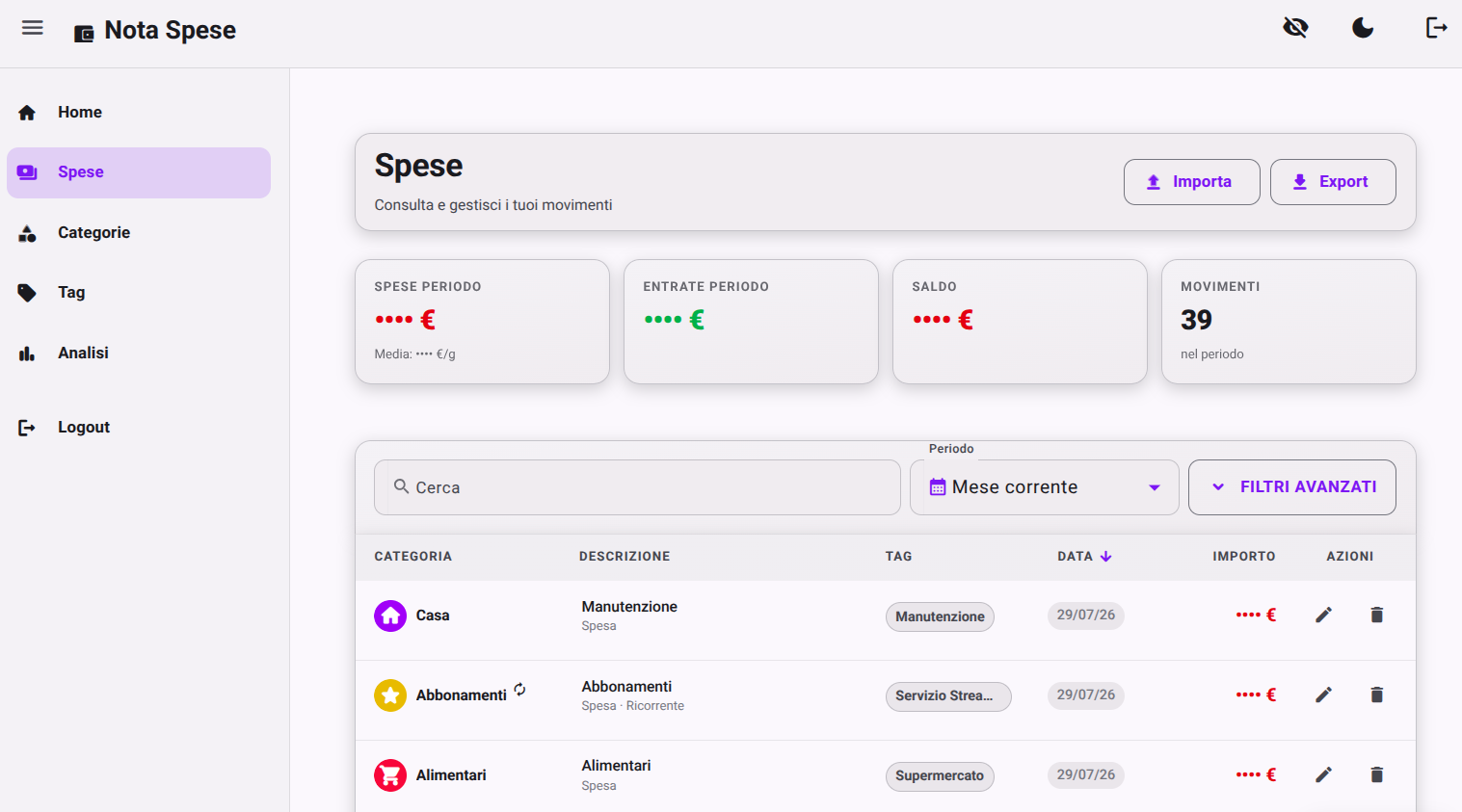Click the CATEGORIA column header
The width and height of the screenshot is (1462, 812).
(413, 557)
